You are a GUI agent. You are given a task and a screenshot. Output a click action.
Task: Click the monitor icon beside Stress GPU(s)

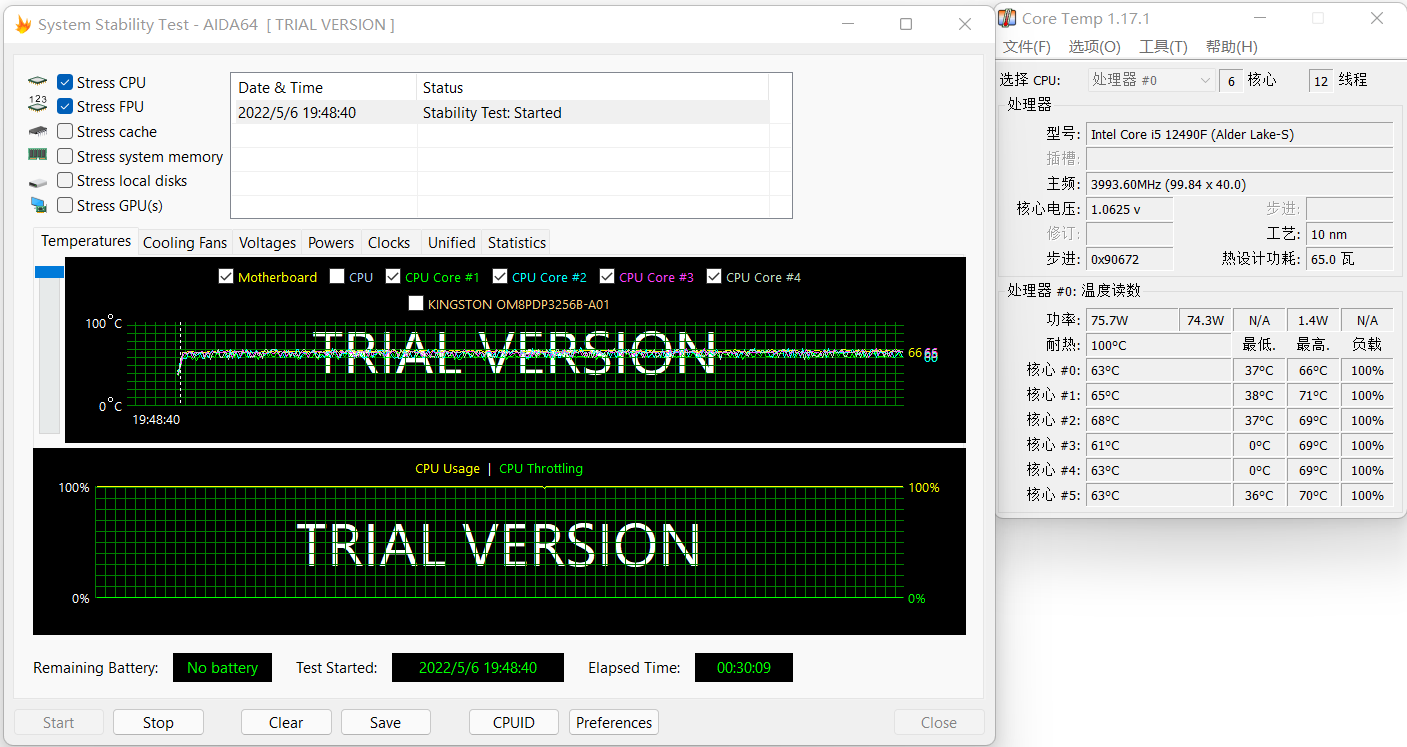(x=38, y=205)
